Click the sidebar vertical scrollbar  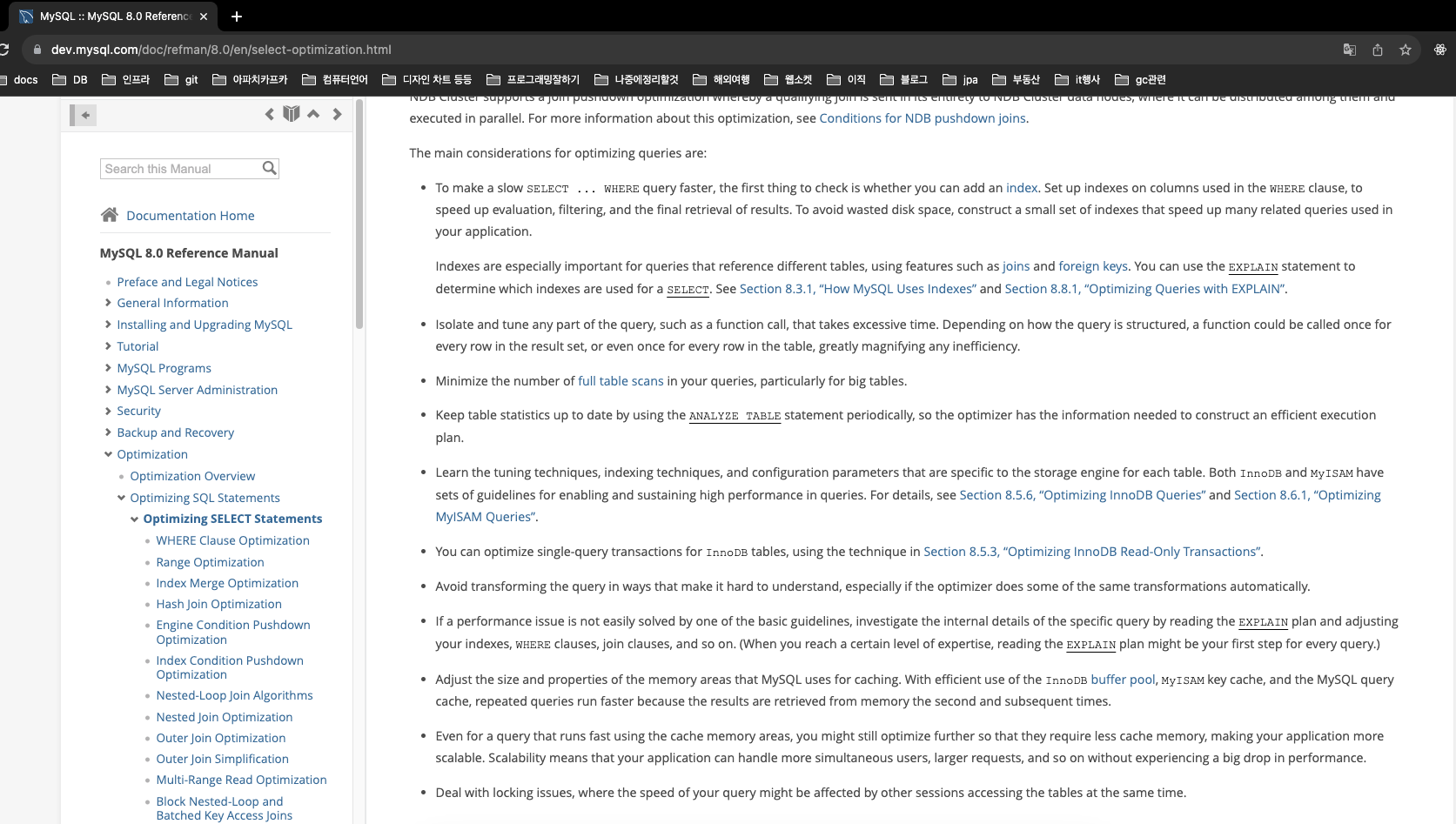359,213
